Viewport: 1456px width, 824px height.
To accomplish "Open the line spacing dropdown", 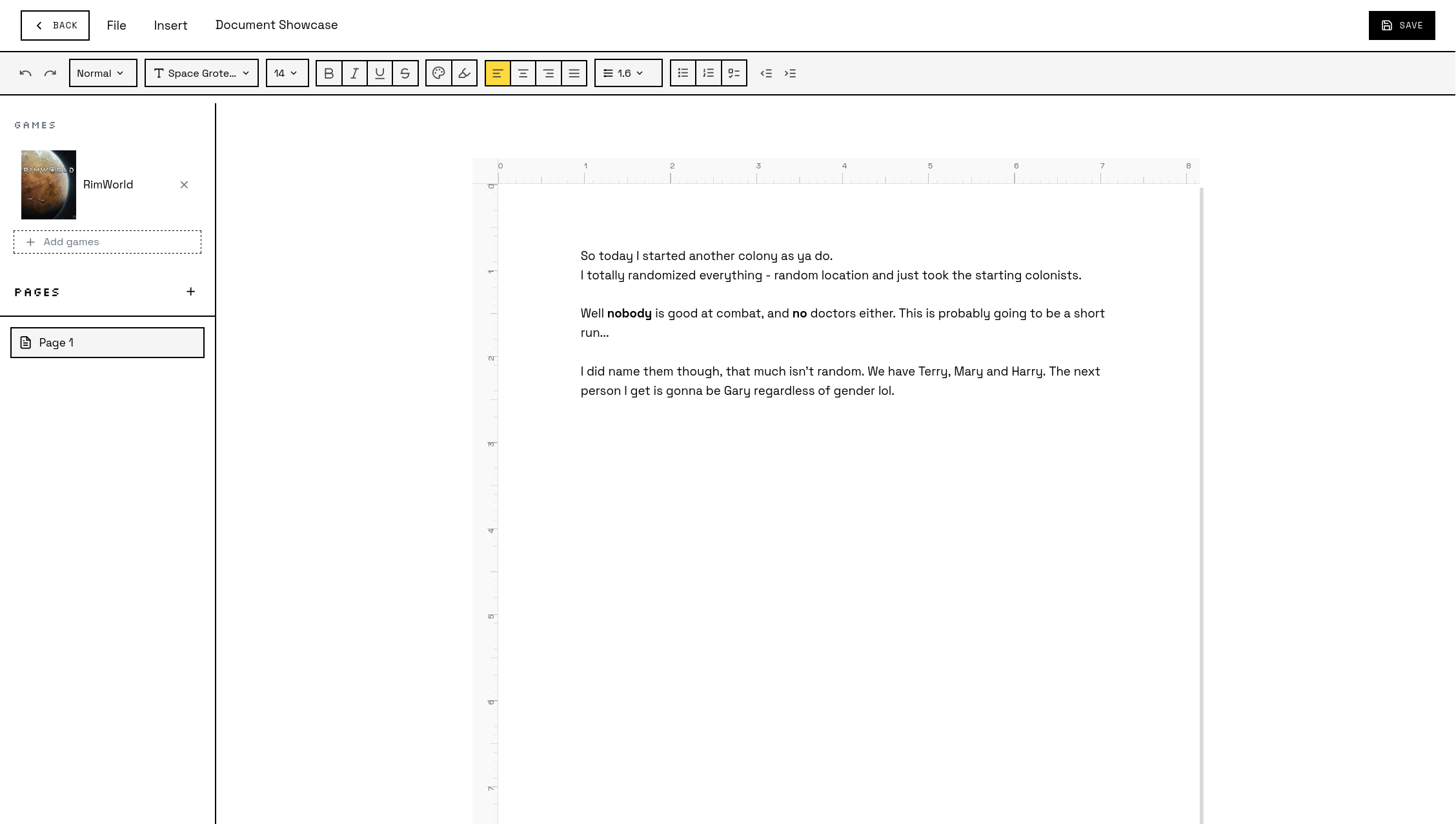I will click(x=627, y=73).
